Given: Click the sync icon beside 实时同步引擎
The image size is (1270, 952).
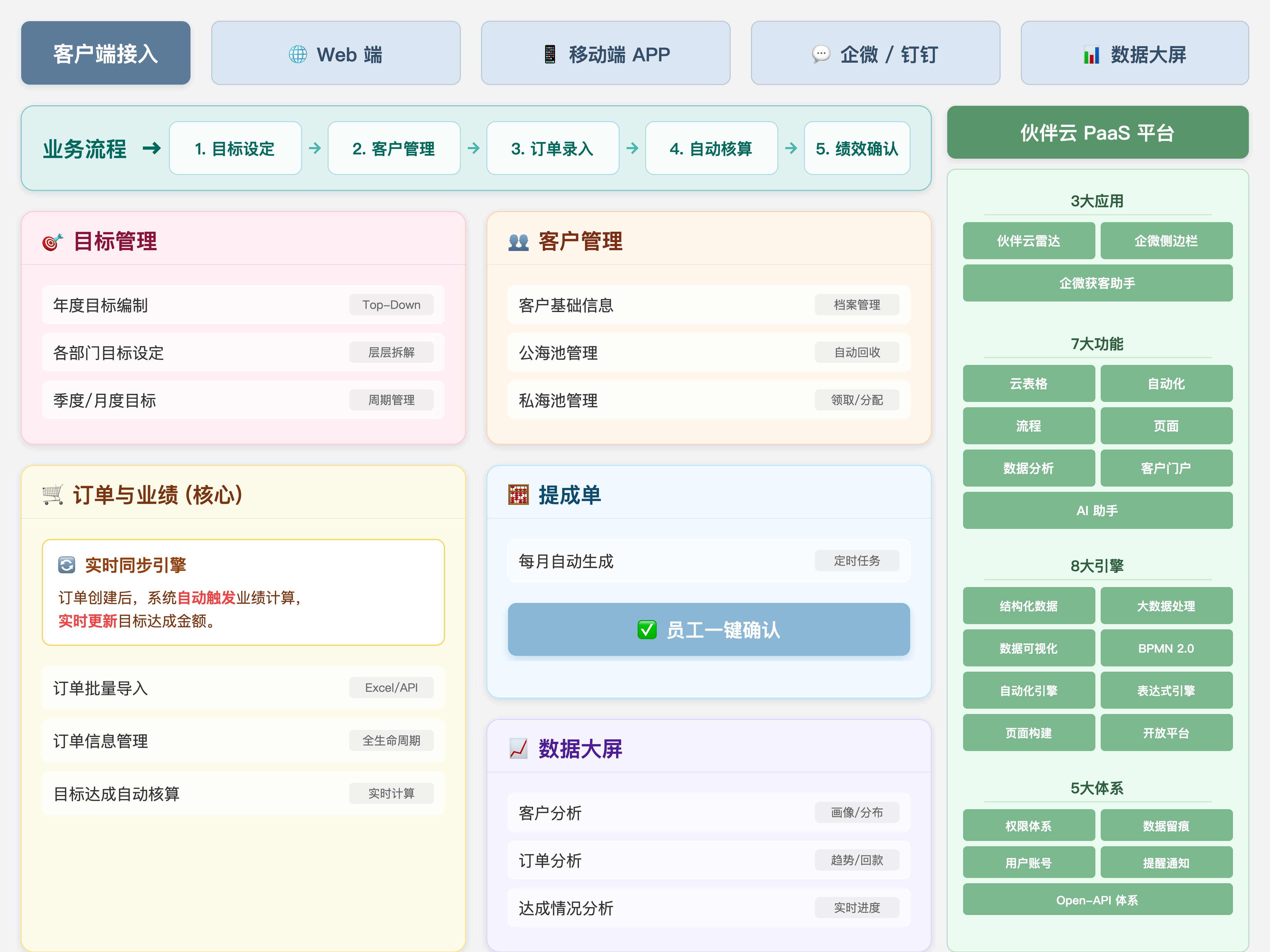Looking at the screenshot, I should pyautogui.click(x=67, y=565).
